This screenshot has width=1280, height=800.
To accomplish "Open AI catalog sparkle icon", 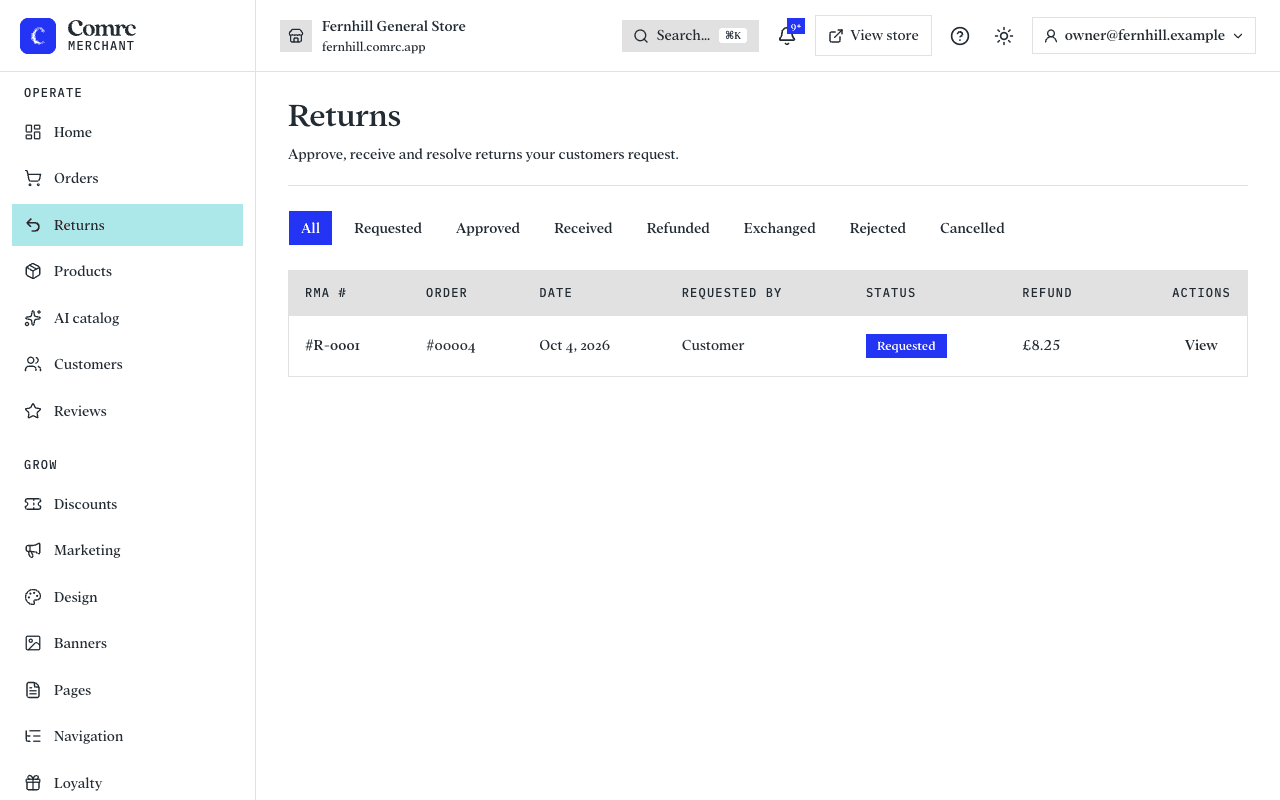I will 33,318.
